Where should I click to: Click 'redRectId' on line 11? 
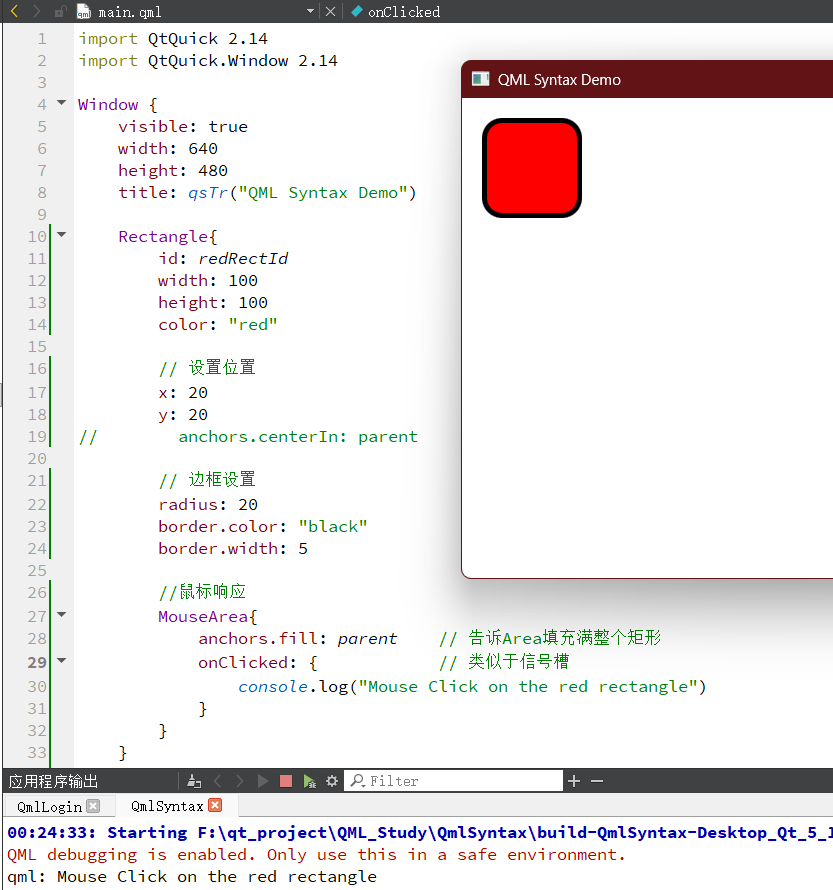point(243,259)
